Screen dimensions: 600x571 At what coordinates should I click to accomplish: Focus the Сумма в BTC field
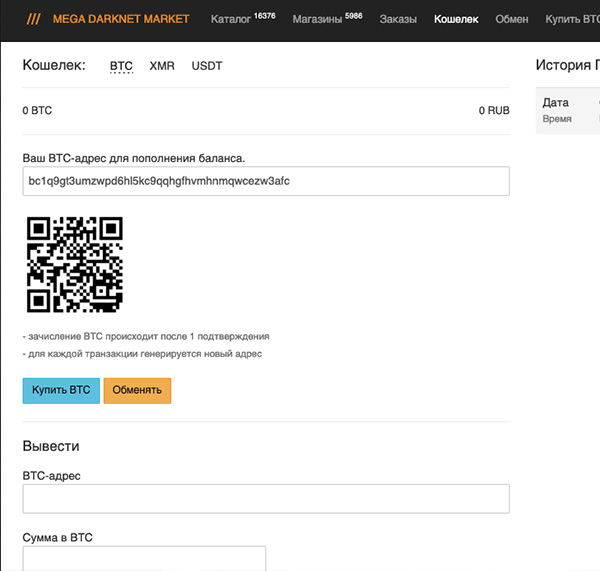click(144, 558)
